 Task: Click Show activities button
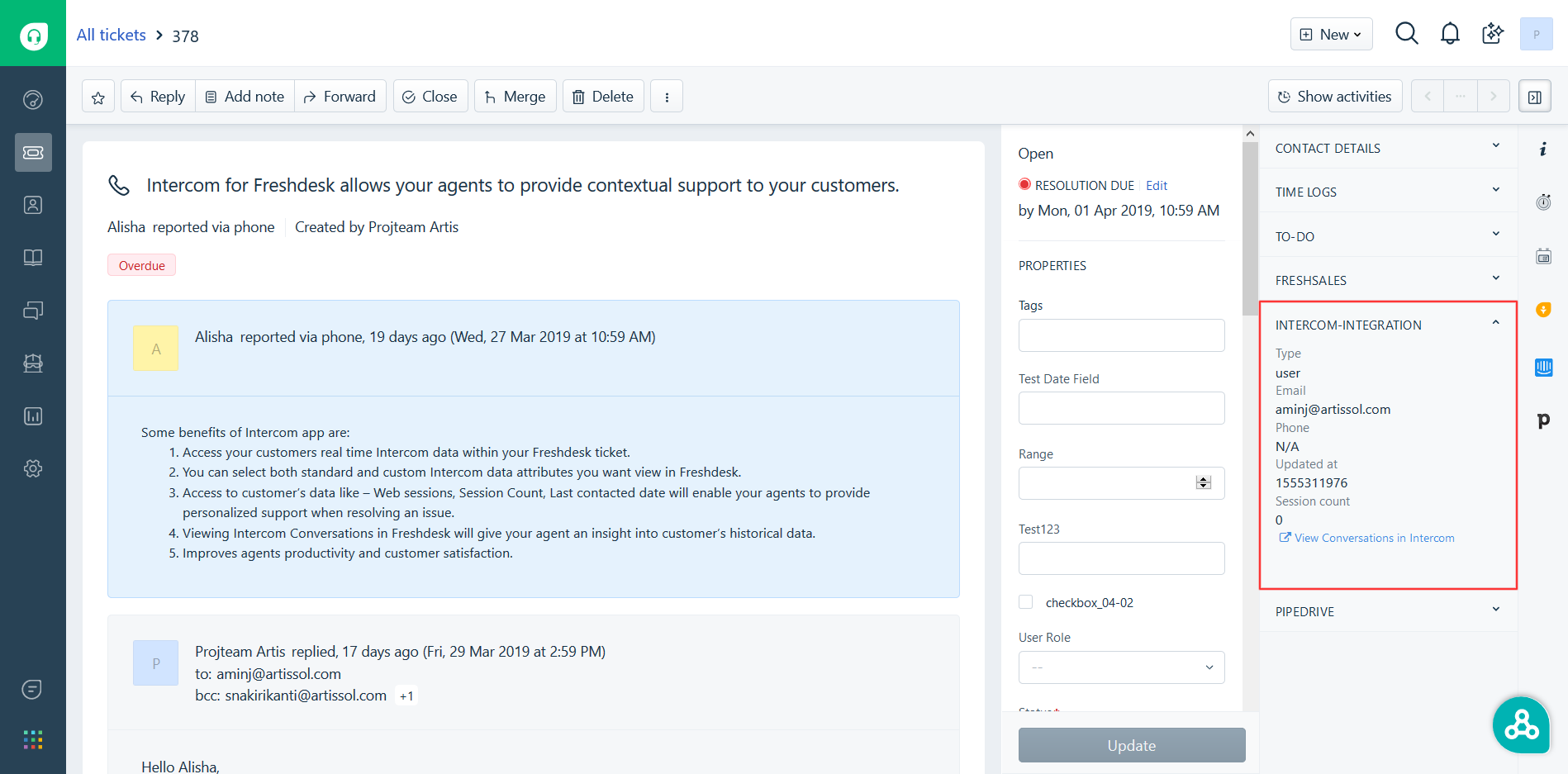point(1335,97)
